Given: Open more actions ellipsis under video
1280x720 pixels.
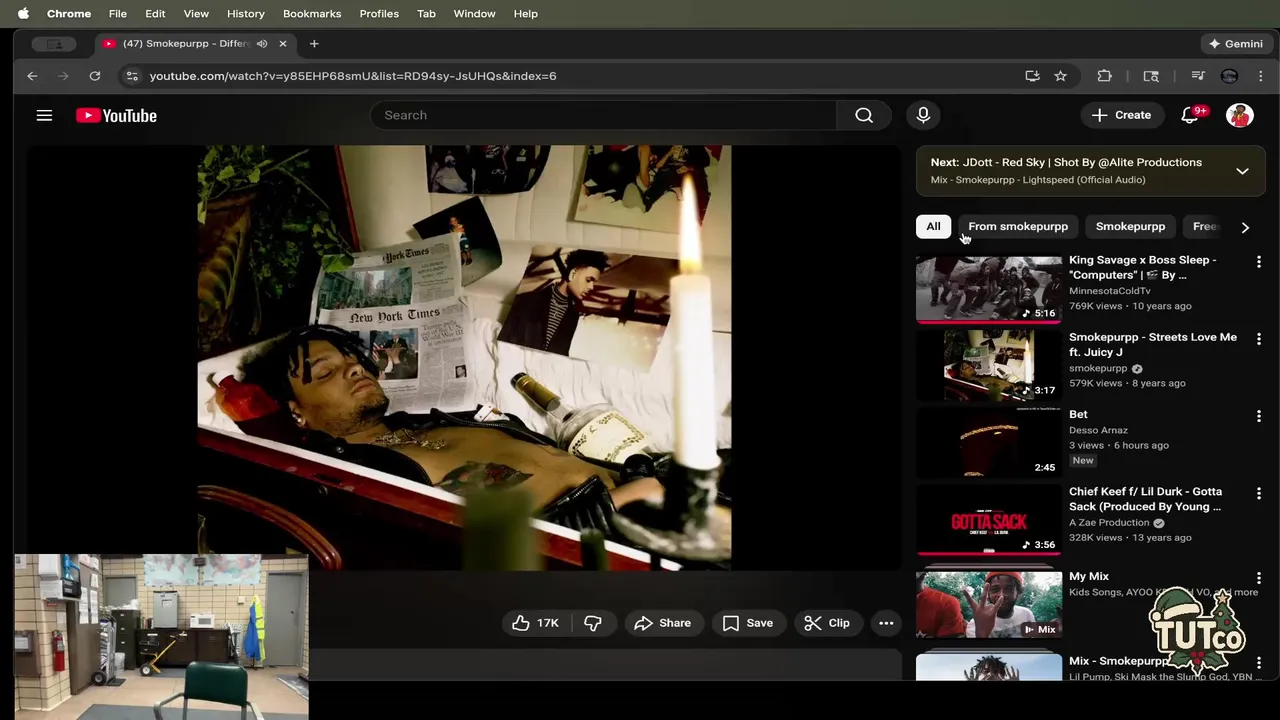Looking at the screenshot, I should [886, 623].
